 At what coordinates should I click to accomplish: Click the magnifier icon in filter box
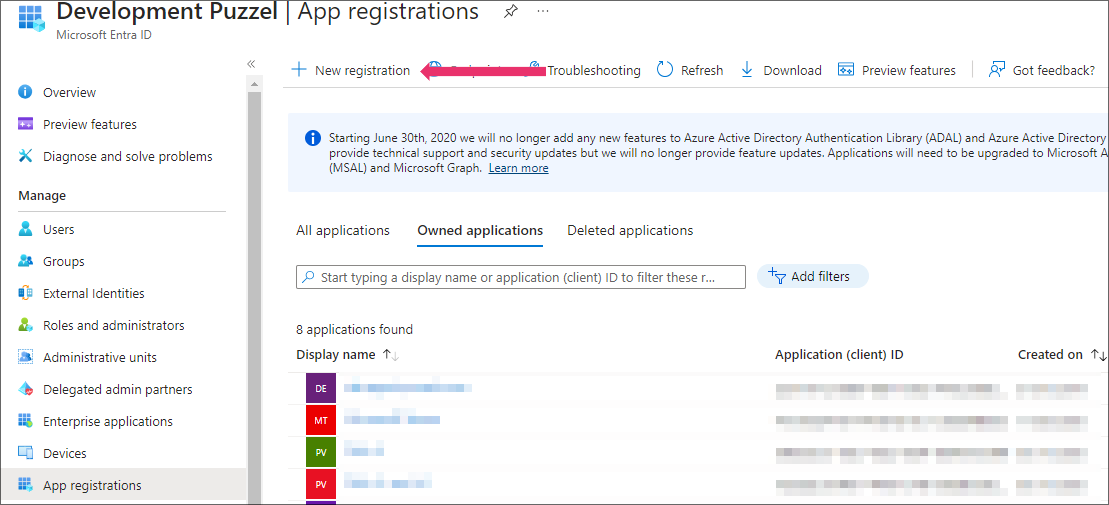pyautogui.click(x=308, y=277)
